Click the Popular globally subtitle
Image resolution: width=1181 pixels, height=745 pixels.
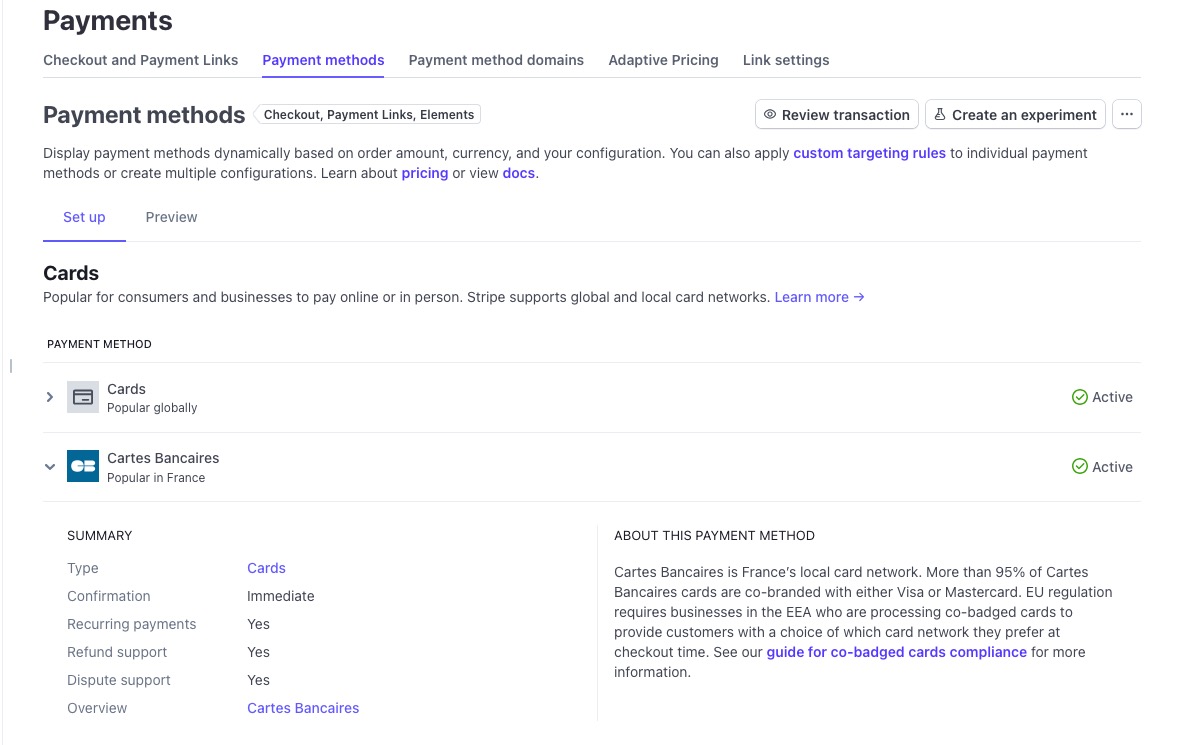coord(152,408)
